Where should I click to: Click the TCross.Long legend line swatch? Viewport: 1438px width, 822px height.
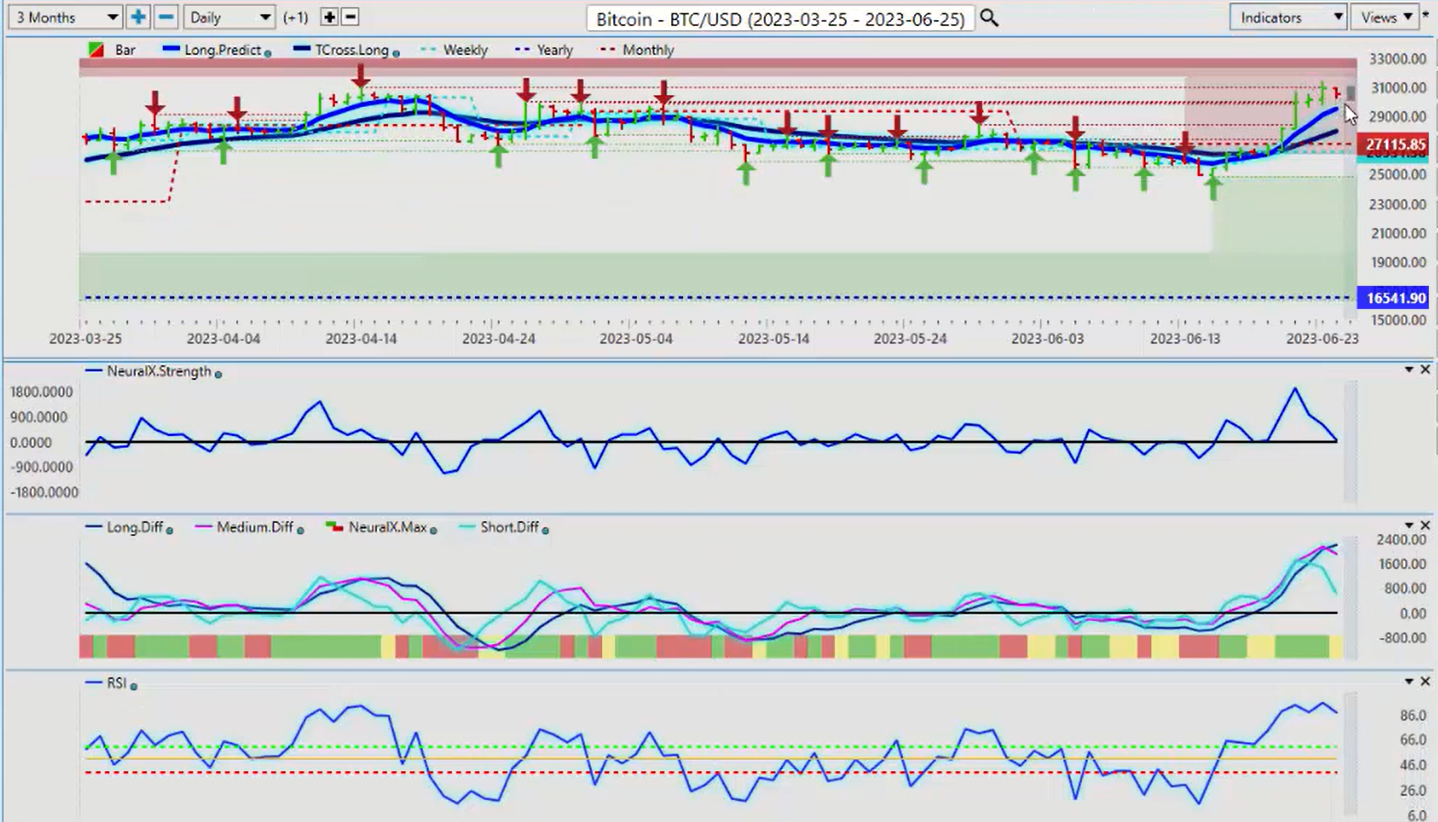(x=302, y=49)
